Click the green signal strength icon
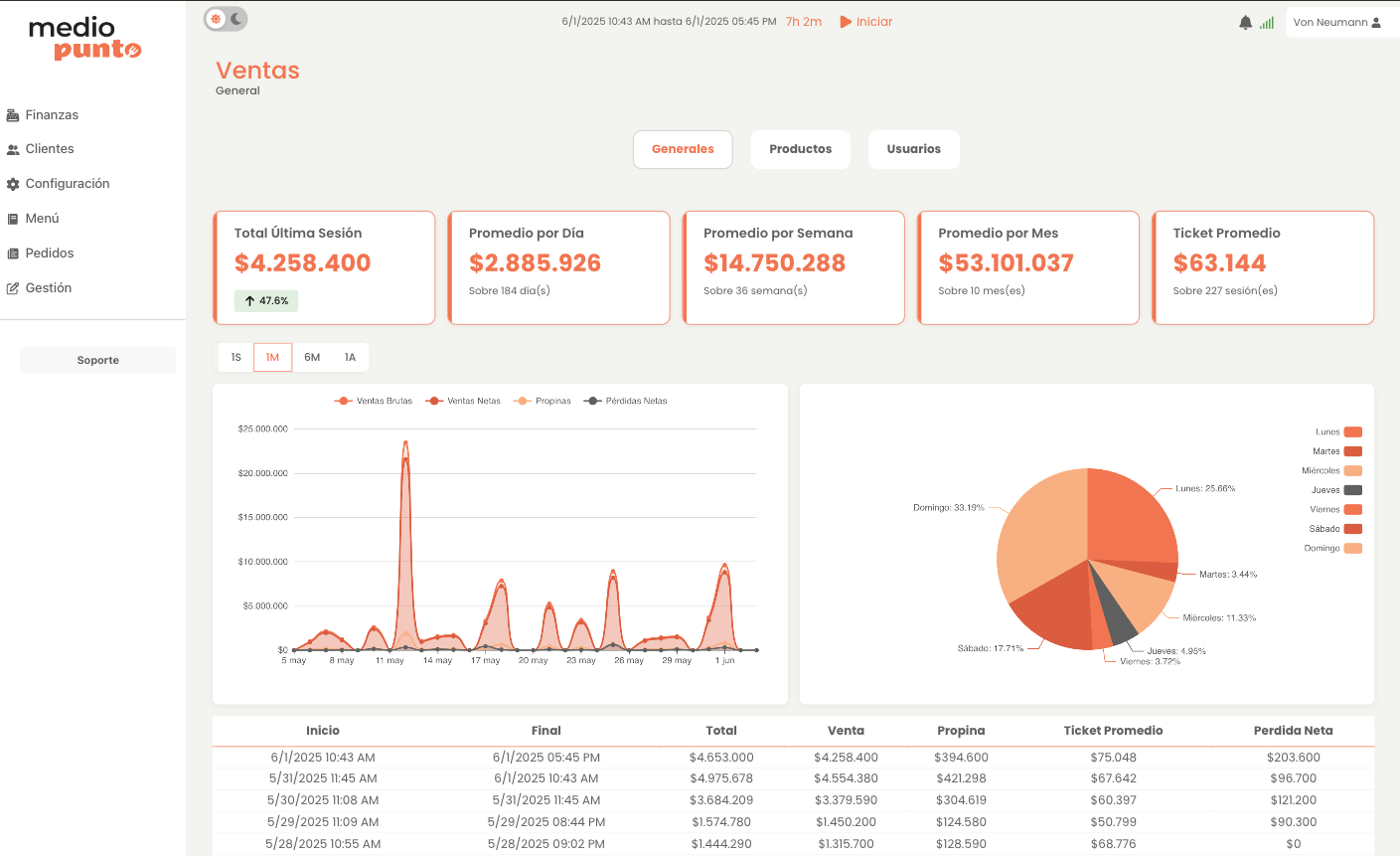This screenshot has width=1400, height=856. click(x=1267, y=22)
